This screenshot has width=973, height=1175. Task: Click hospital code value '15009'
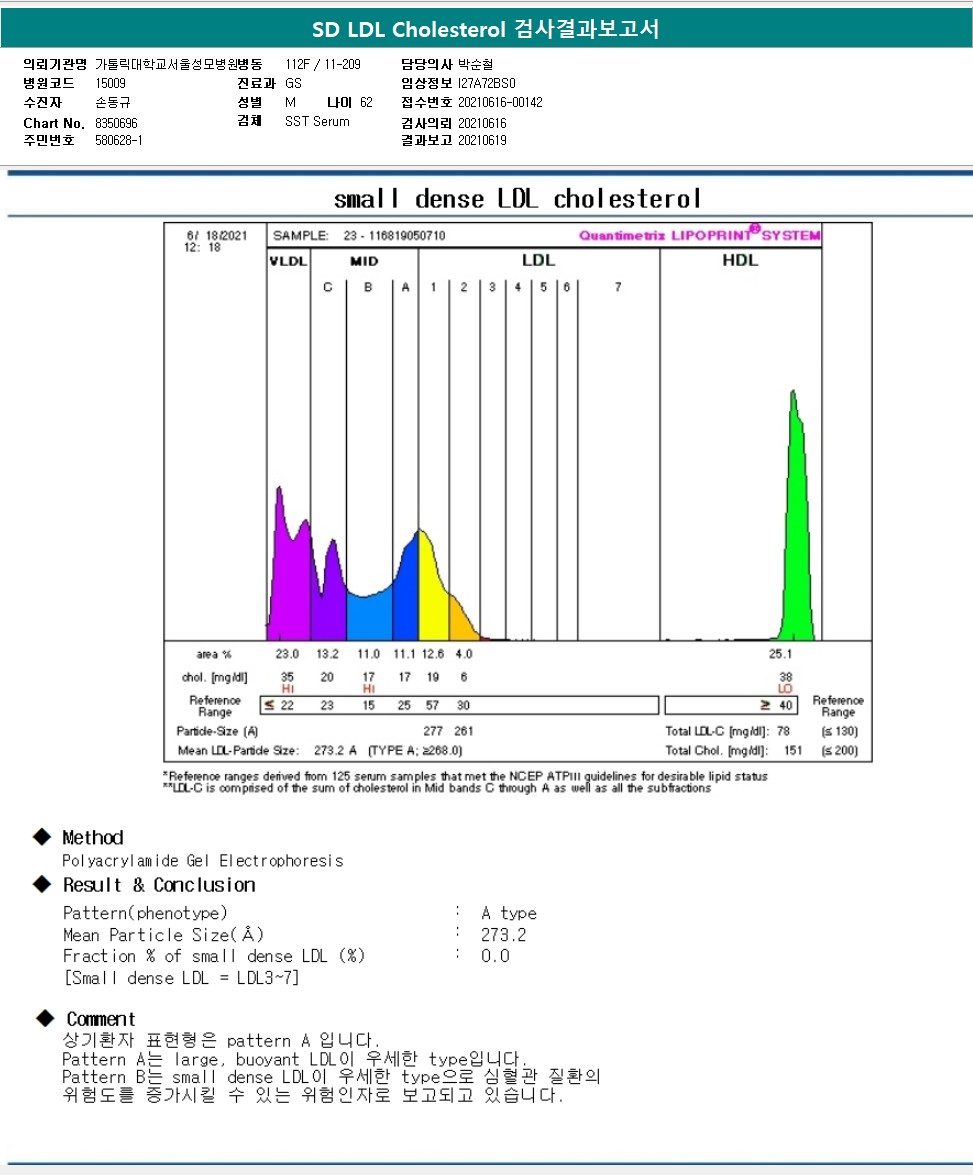110,83
